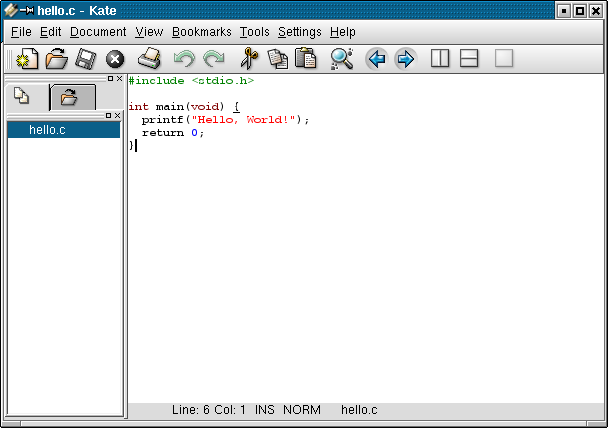The height and width of the screenshot is (428, 608).
Task: Open the Bookmarks menu
Action: [x=202, y=32]
